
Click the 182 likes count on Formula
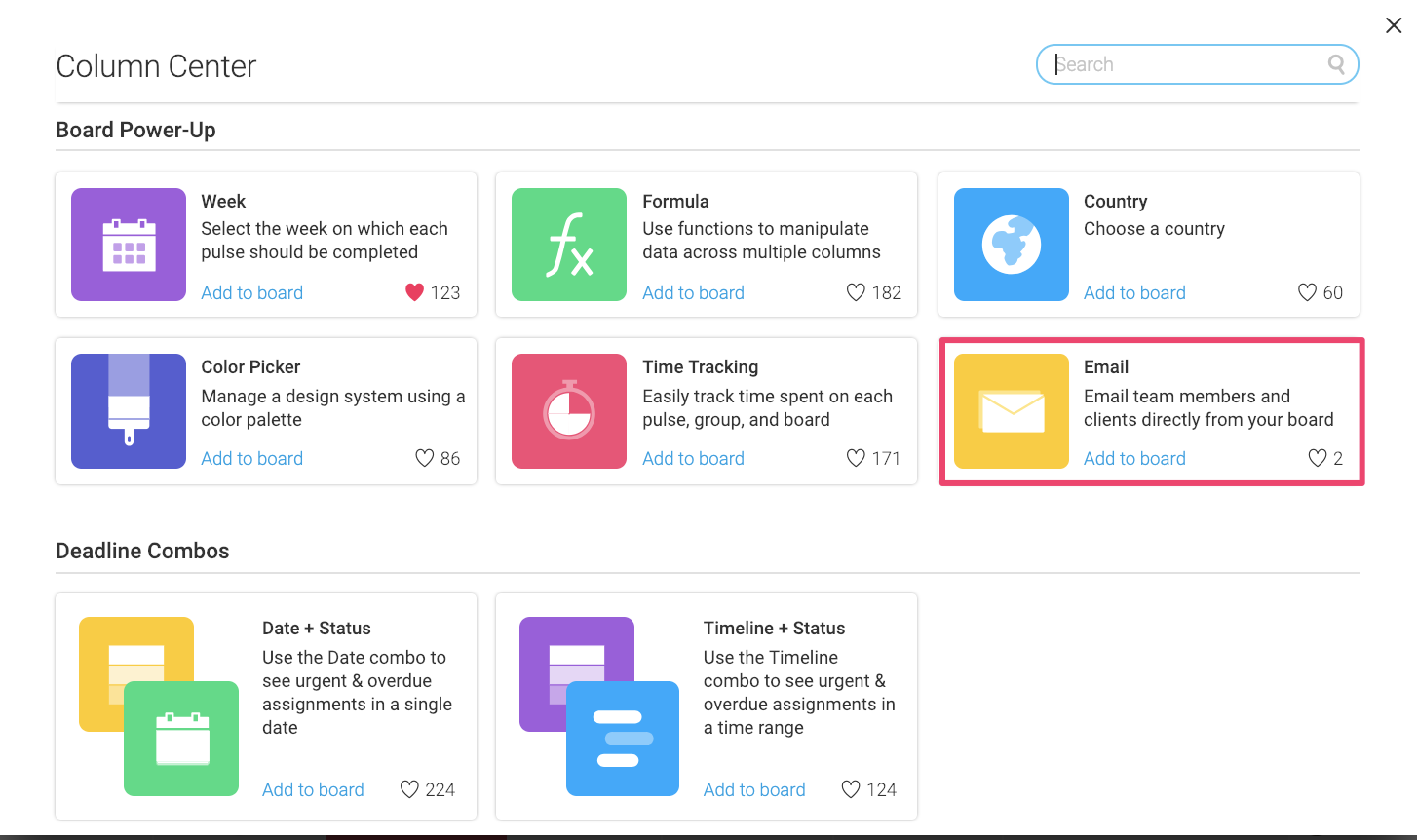(x=887, y=292)
